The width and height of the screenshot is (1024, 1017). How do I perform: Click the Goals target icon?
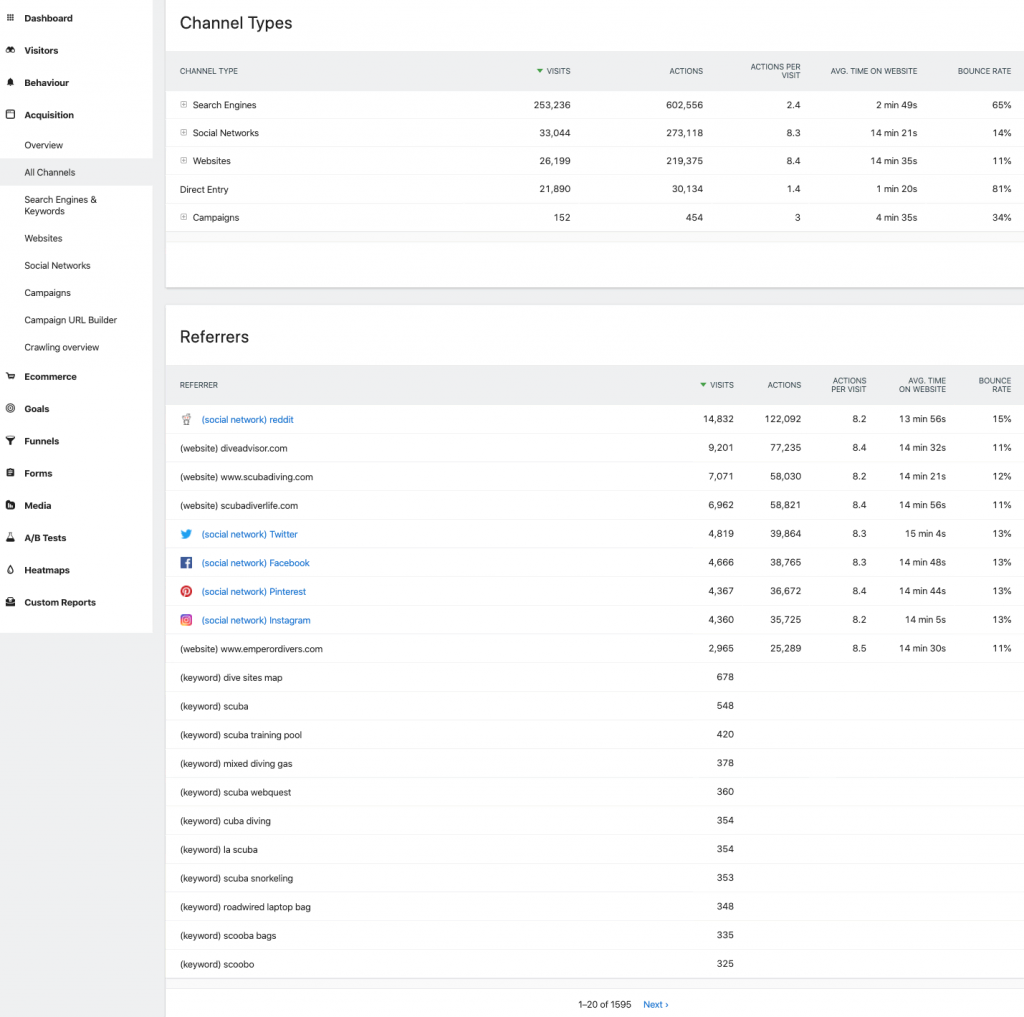tap(10, 408)
